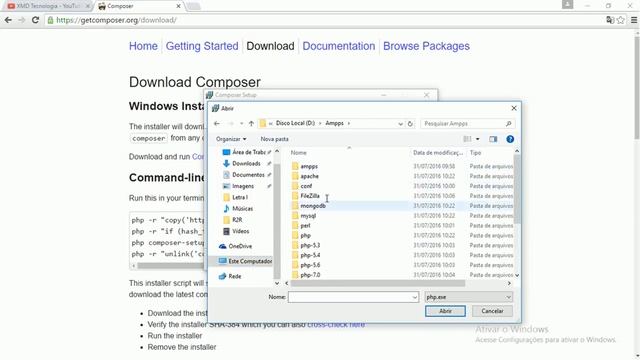Select the ampps folder
The height and width of the screenshot is (360, 640).
click(309, 167)
